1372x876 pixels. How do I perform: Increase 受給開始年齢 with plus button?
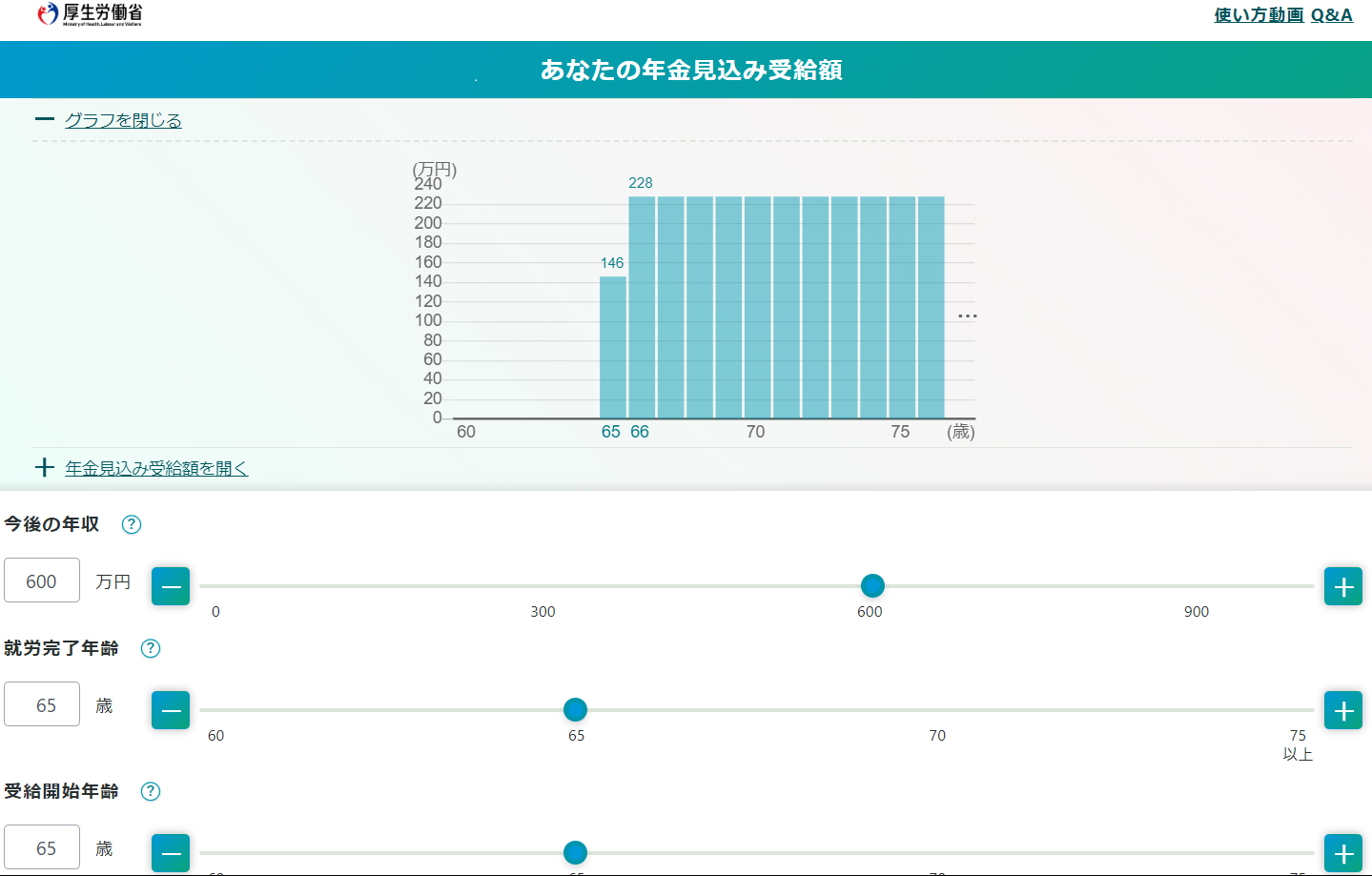click(x=1343, y=853)
